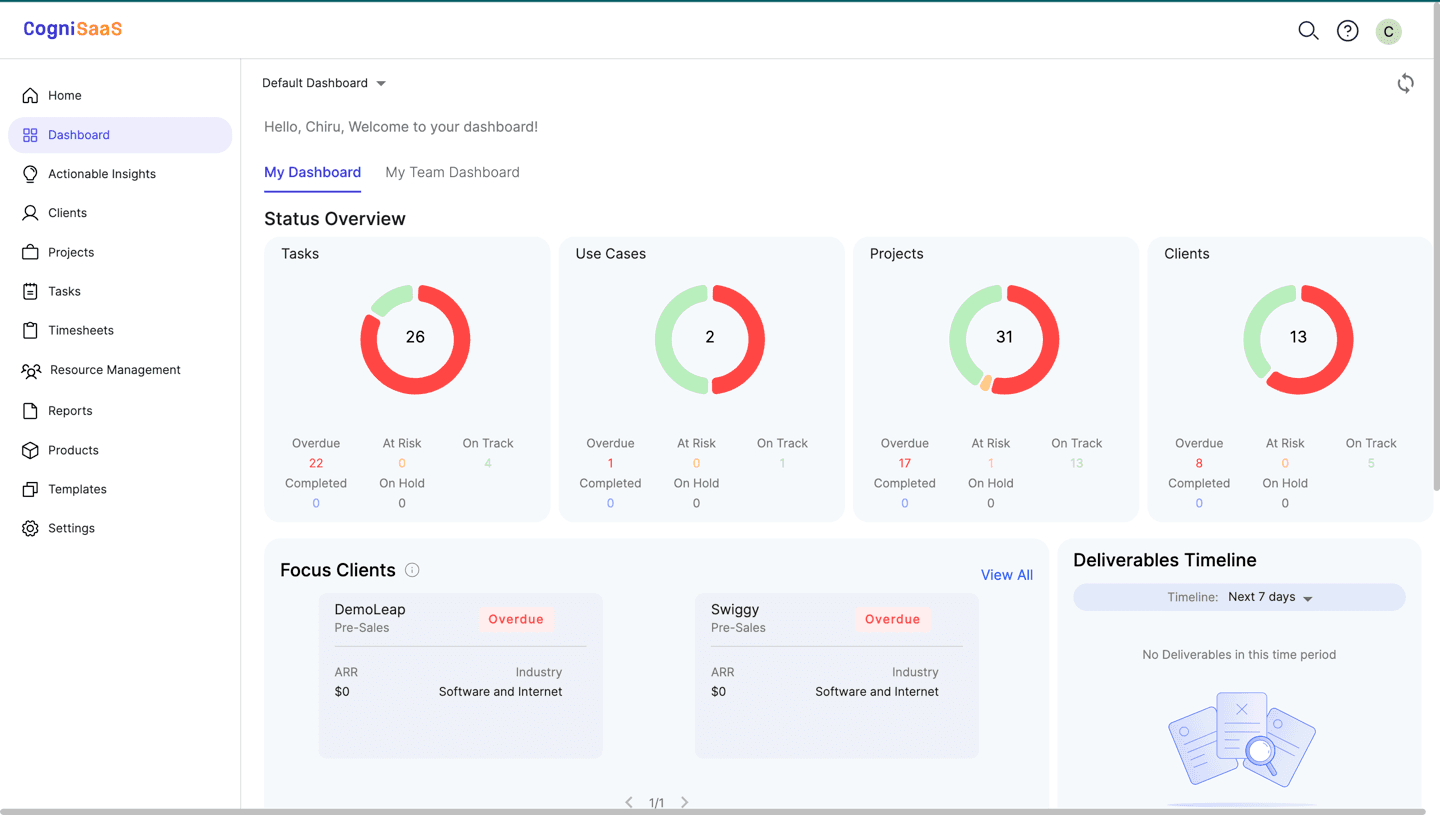Click View All link for Focus Clients
Screen dimensions: 1440x816
click(1006, 575)
